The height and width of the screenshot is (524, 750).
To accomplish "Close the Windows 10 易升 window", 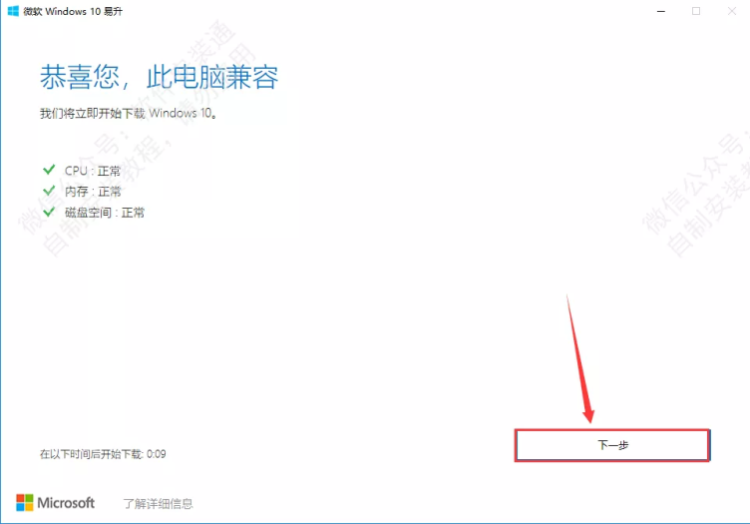I will (732, 11).
